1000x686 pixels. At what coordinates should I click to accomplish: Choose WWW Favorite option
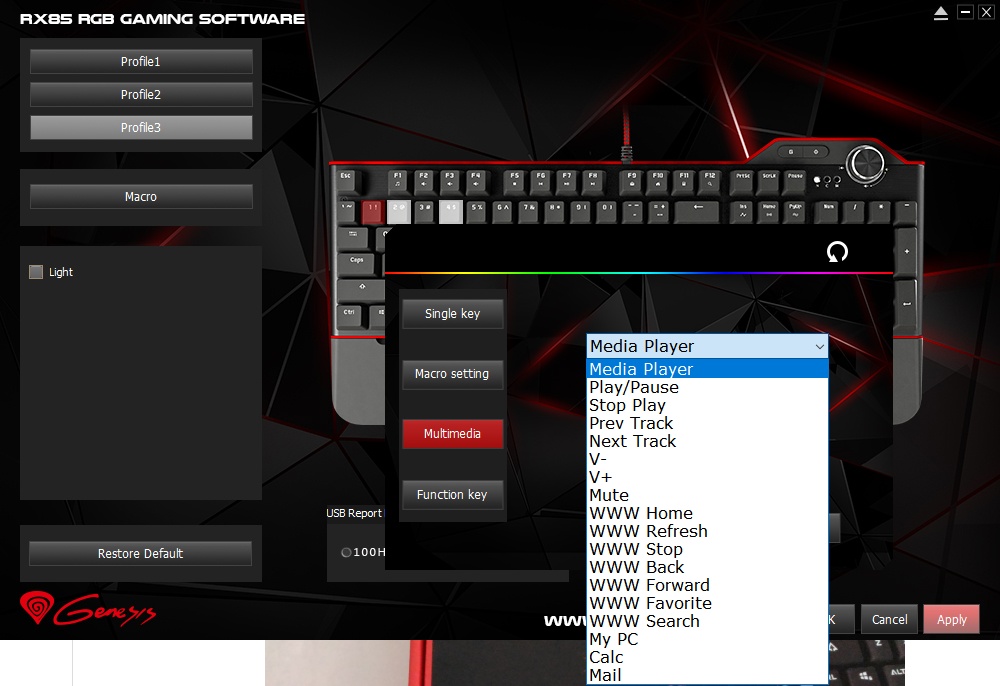pos(707,603)
